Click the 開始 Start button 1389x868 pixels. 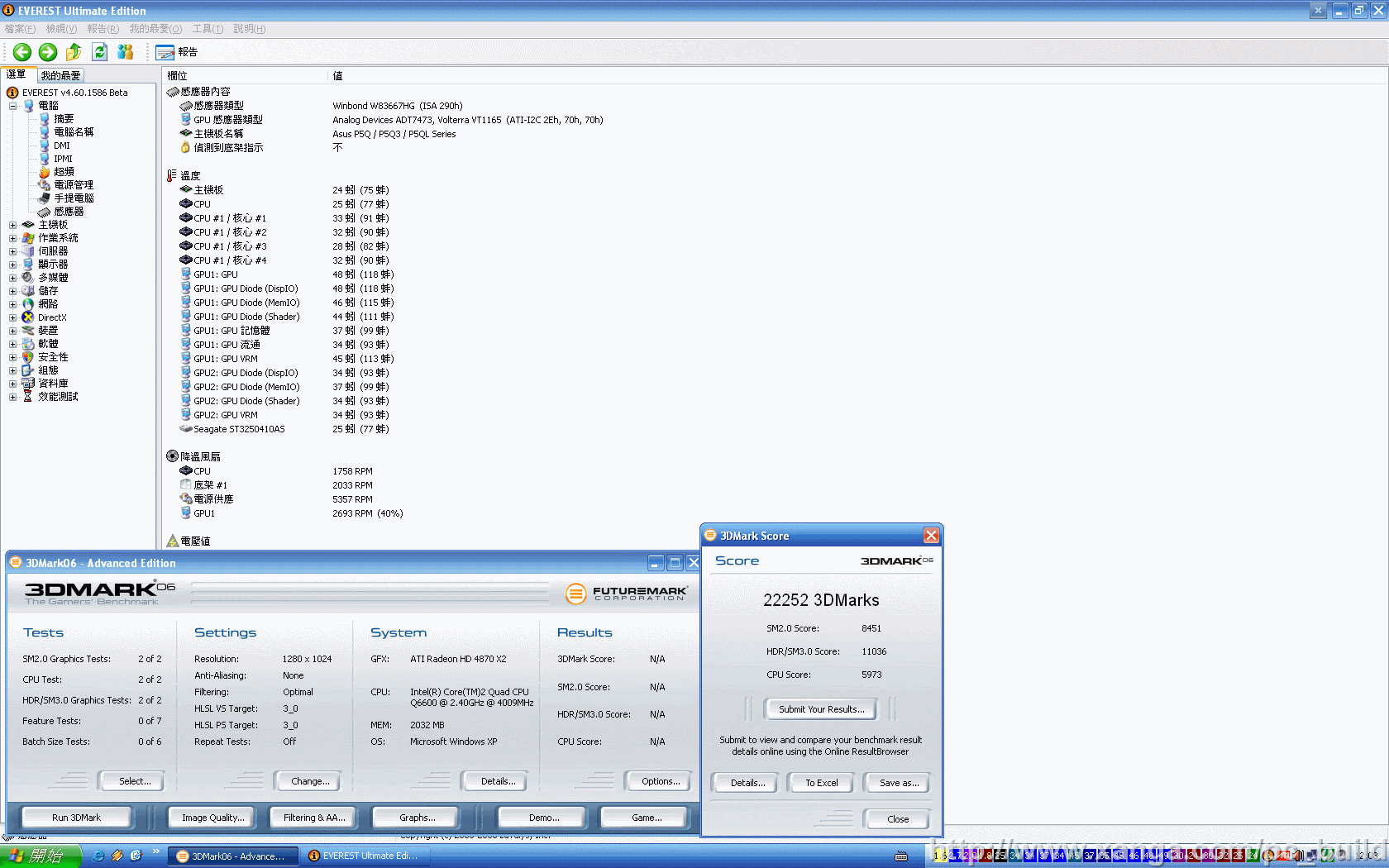pos(41,856)
